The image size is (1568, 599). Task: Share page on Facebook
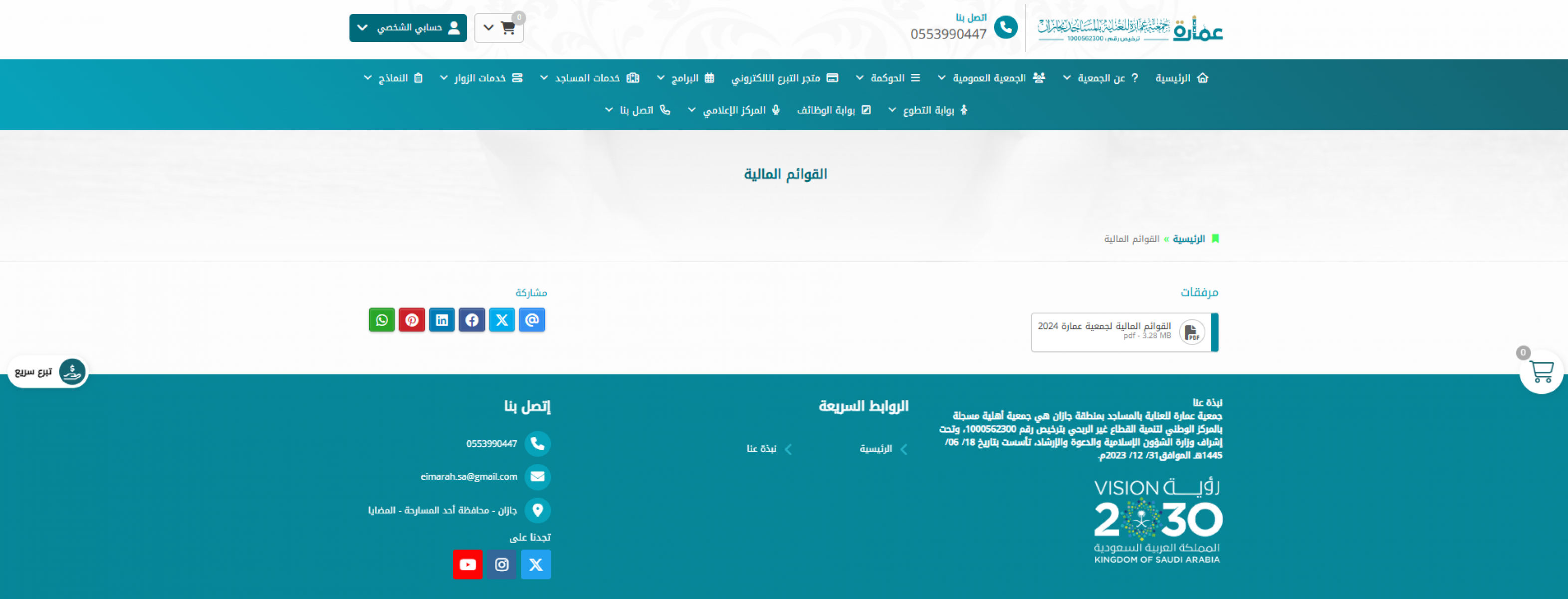point(472,319)
